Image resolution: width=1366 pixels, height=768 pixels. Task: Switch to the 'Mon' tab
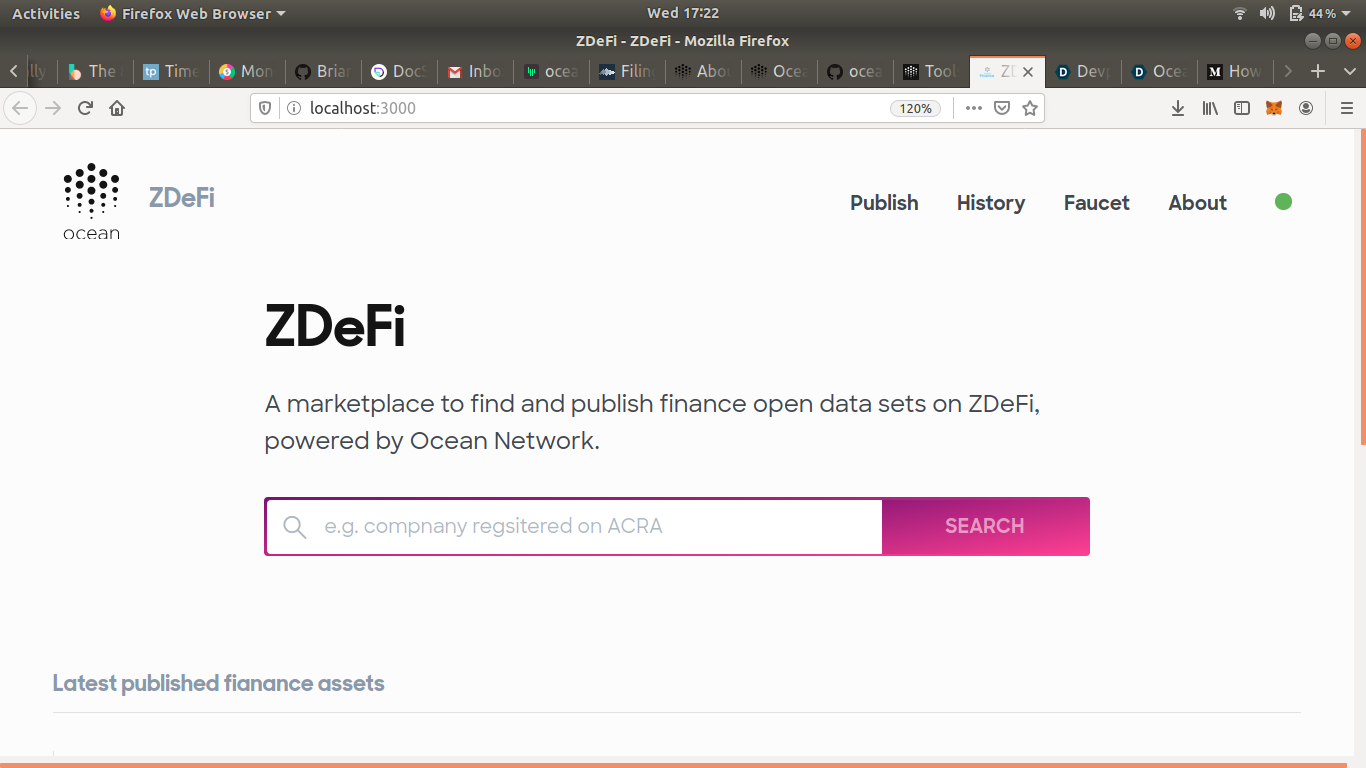[248, 71]
